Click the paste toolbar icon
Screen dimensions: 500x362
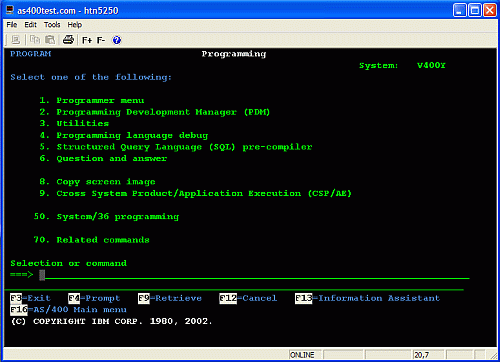click(x=50, y=40)
